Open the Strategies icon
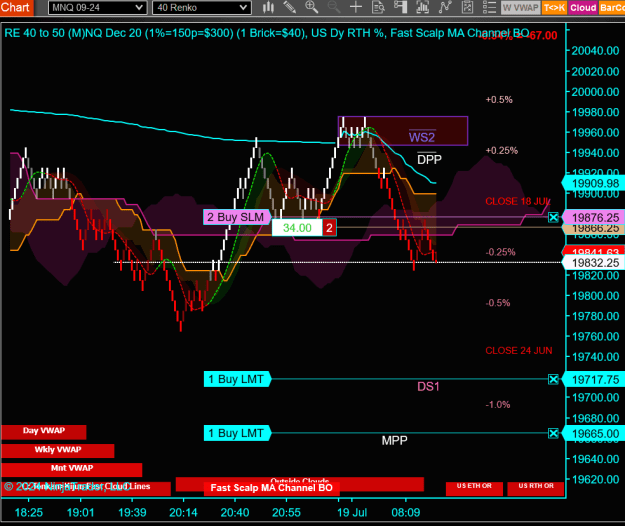Viewport: 625px width, 526px height. 467,7
